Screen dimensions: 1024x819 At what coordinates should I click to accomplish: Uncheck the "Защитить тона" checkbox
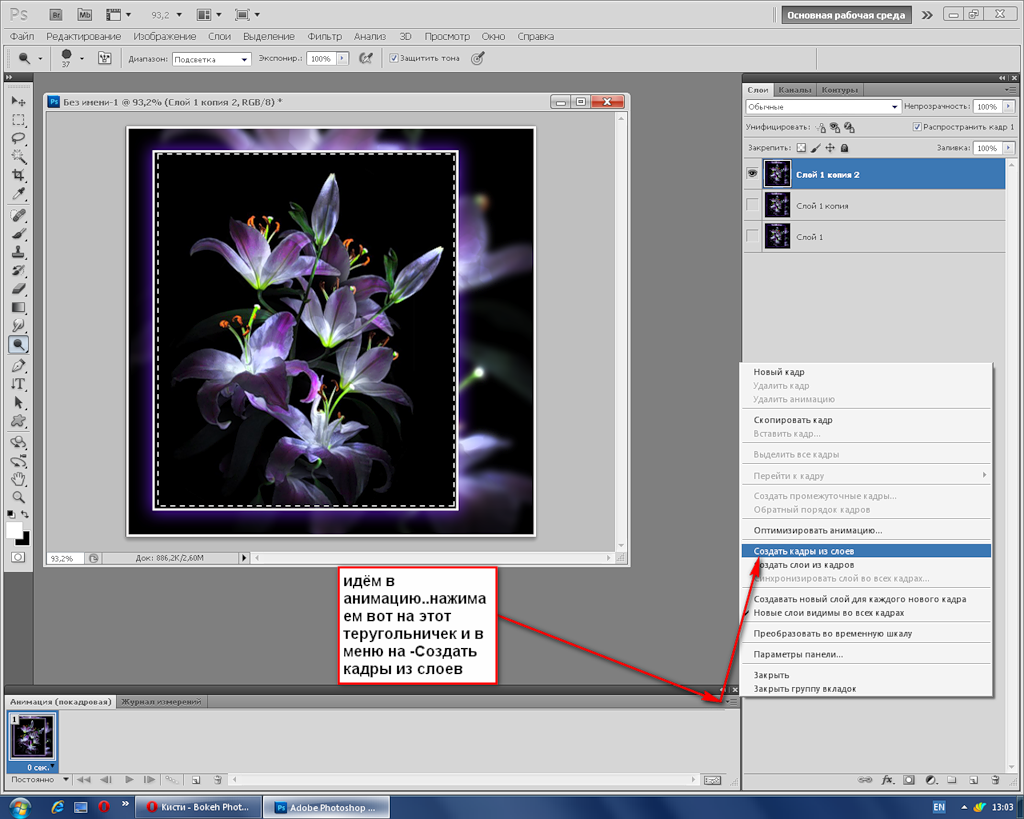pyautogui.click(x=394, y=58)
